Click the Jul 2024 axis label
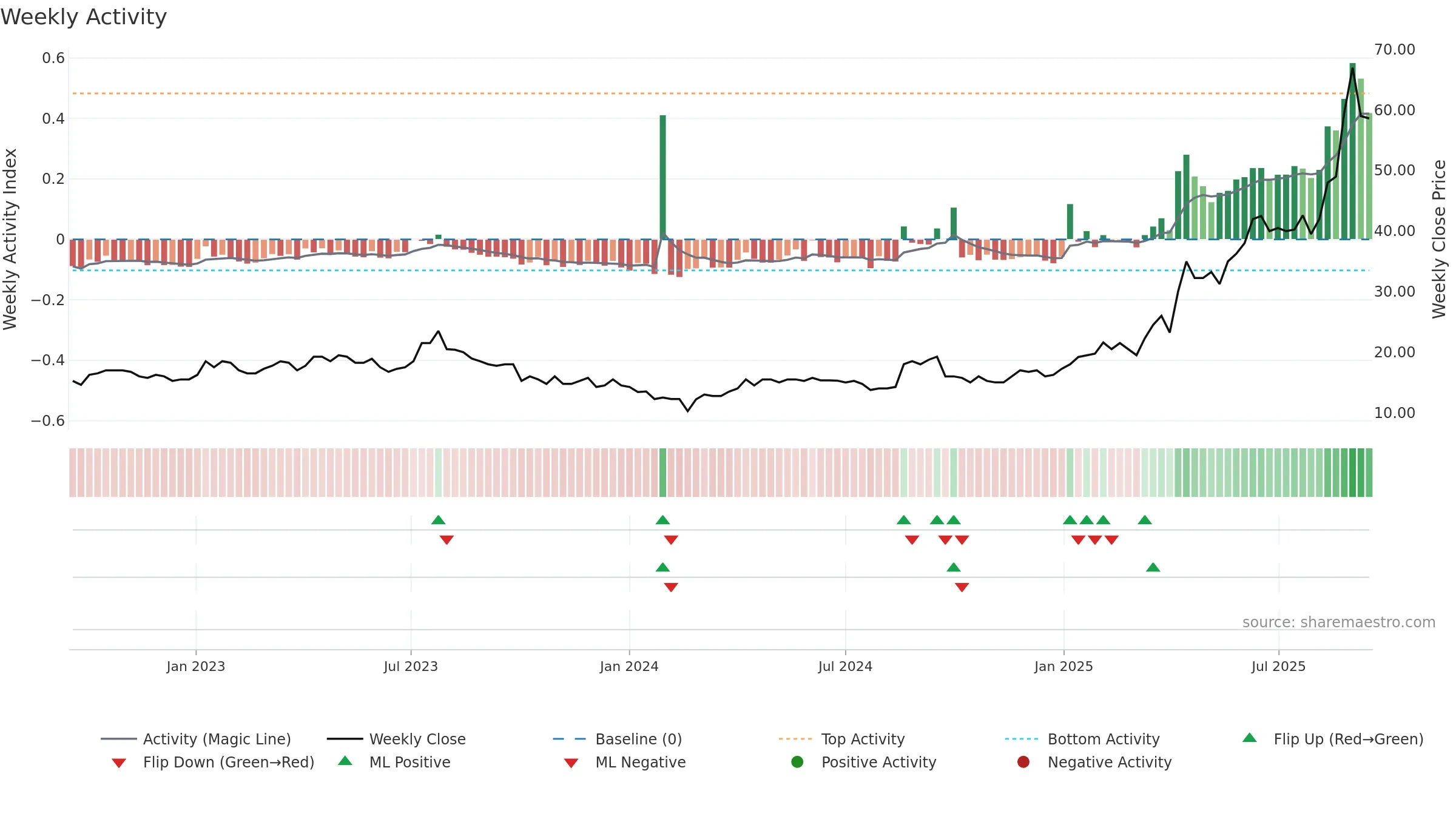The image size is (1456, 819). point(845,667)
